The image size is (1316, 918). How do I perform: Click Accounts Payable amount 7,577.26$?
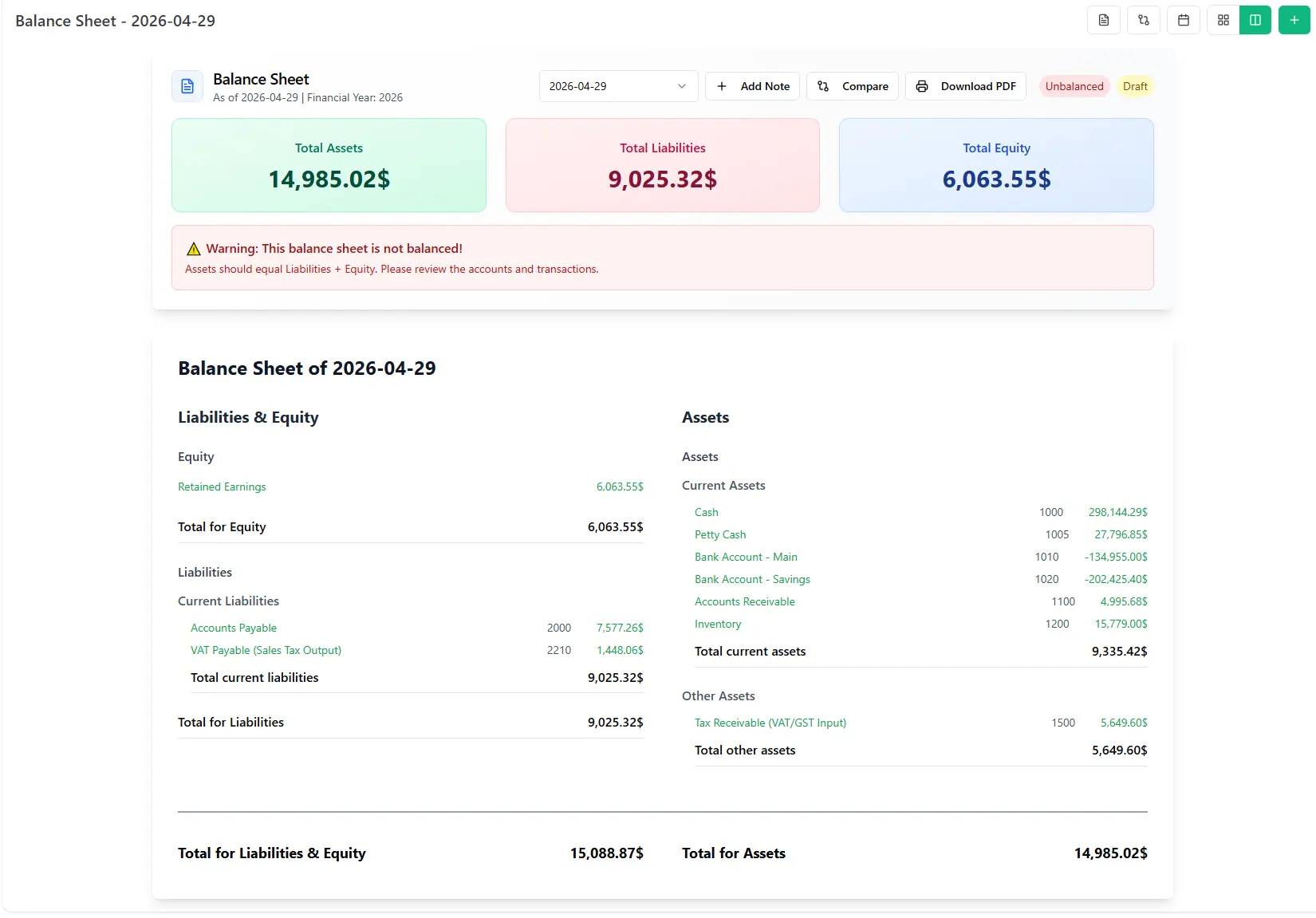(x=620, y=628)
